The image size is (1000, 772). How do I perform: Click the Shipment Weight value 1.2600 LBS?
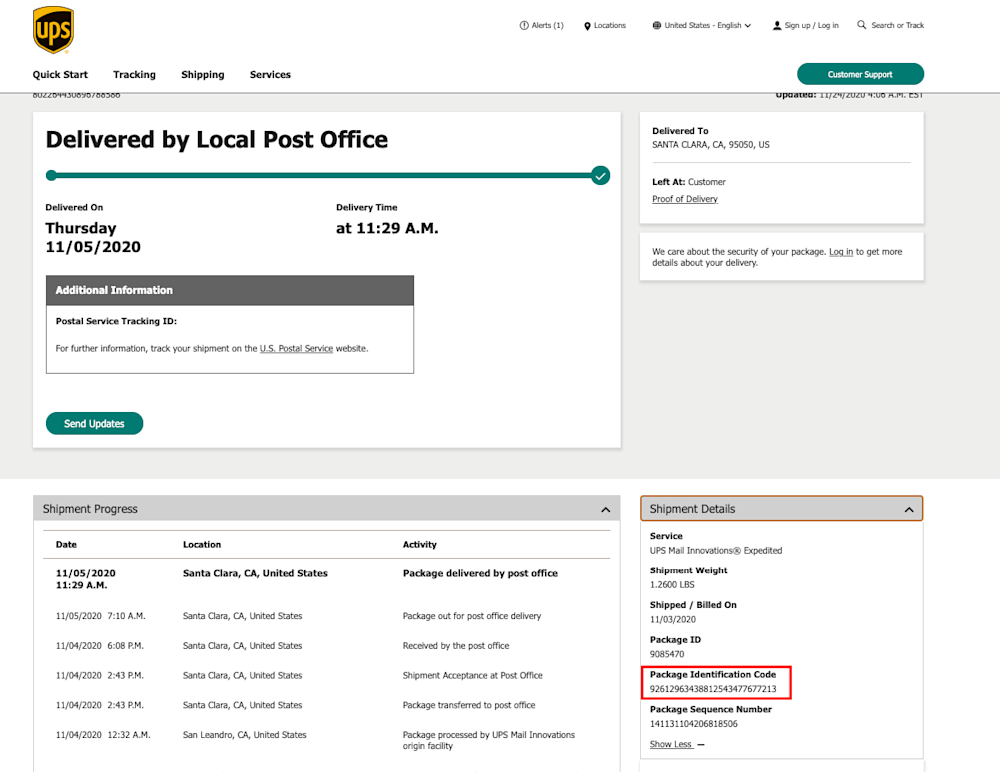[672, 585]
